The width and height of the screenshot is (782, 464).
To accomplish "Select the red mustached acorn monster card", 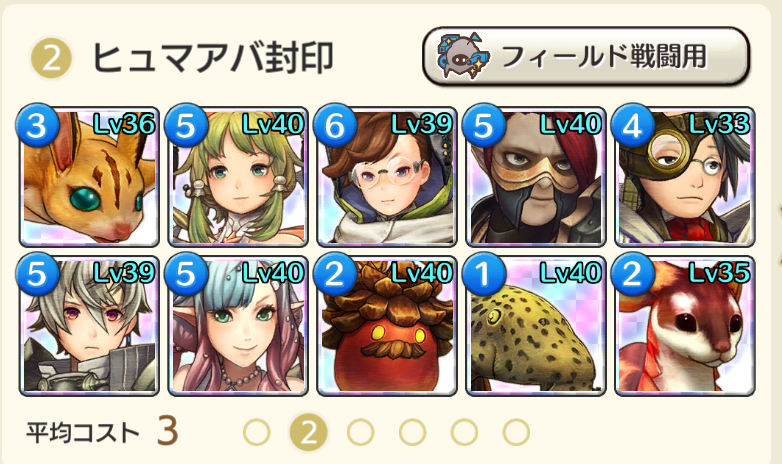I will pyautogui.click(x=387, y=326).
